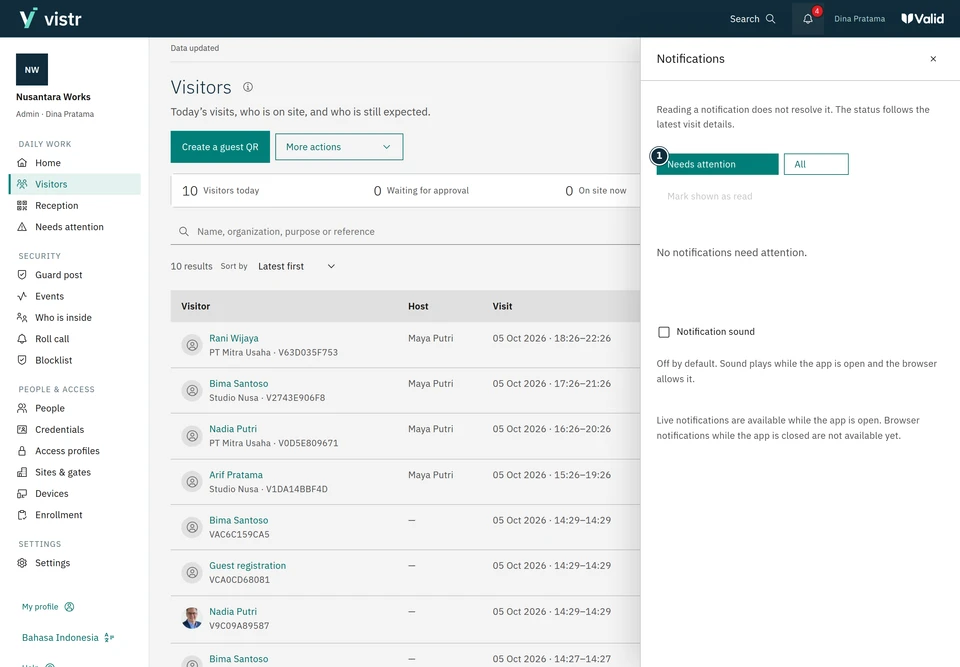Viewport: 960px width, 667px height.
Task: Open the My profile link
Action: coord(48,607)
